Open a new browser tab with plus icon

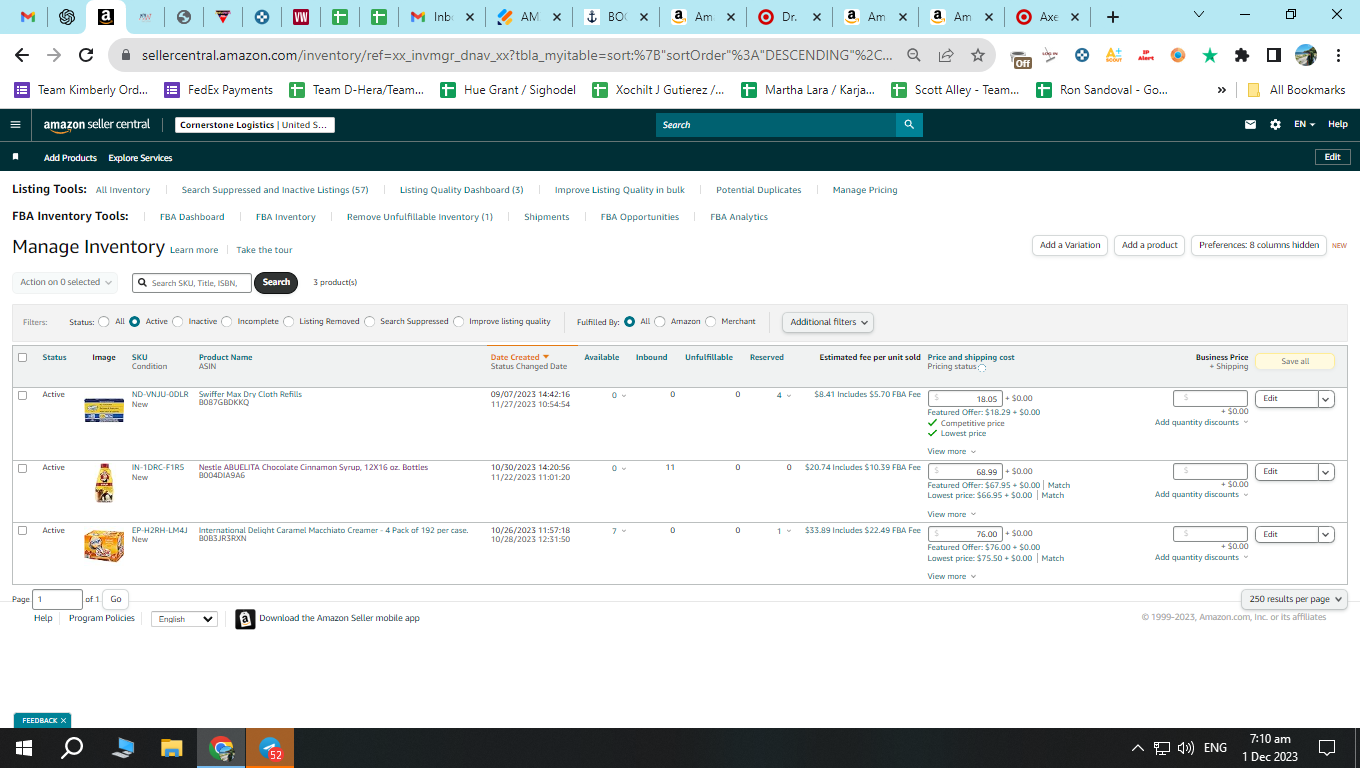coord(1113,17)
